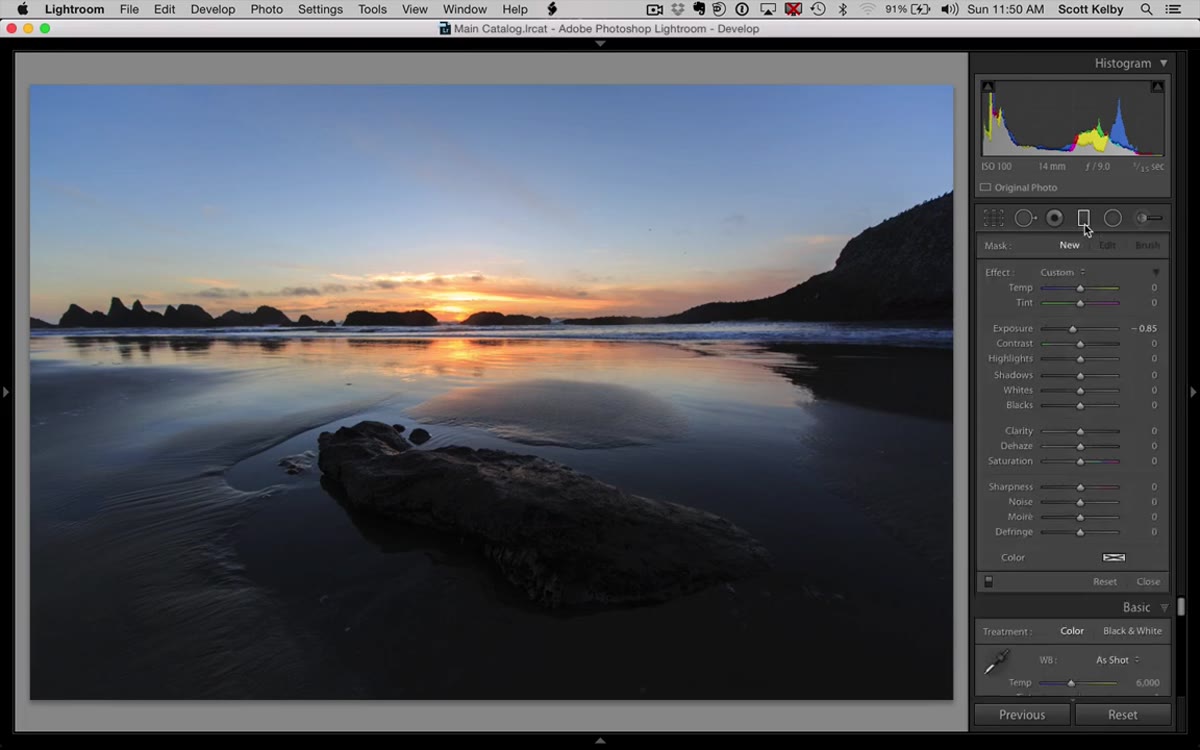
Task: Select the Radial Filter tool
Action: 1112,218
